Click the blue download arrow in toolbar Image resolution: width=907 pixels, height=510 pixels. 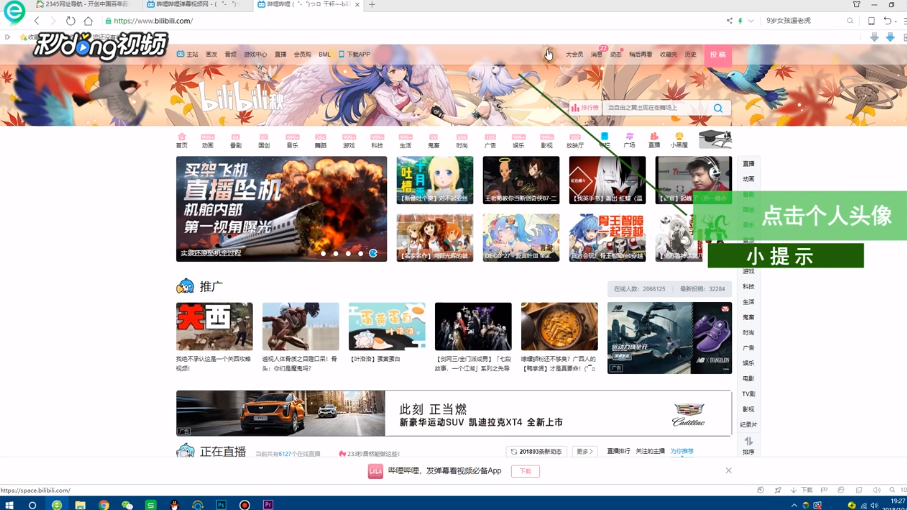point(890,37)
